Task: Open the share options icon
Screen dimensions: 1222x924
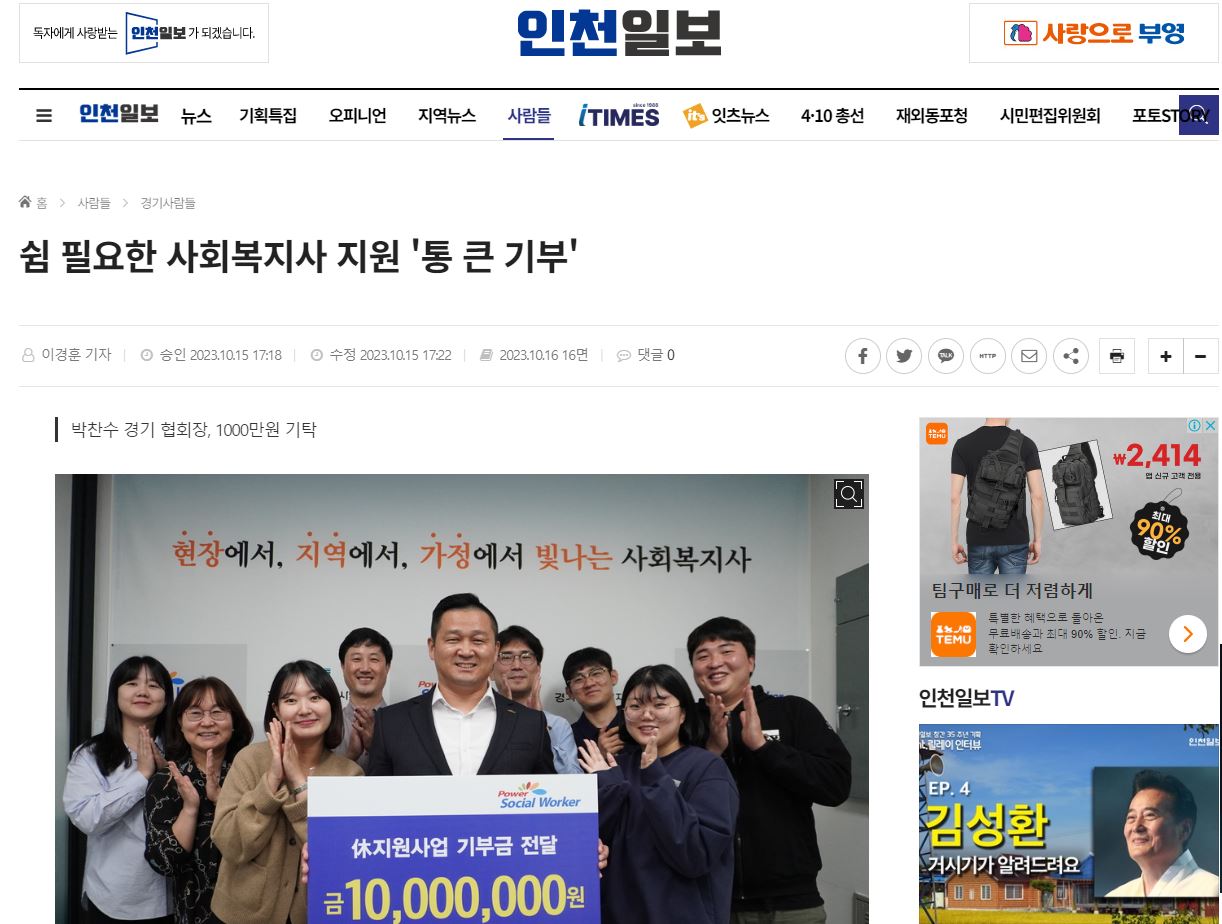Action: click(1071, 356)
